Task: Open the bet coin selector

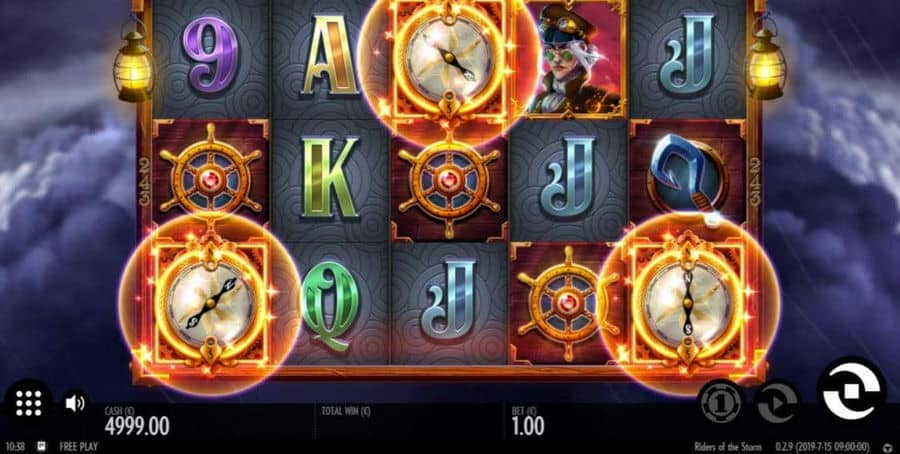Action: click(x=721, y=403)
